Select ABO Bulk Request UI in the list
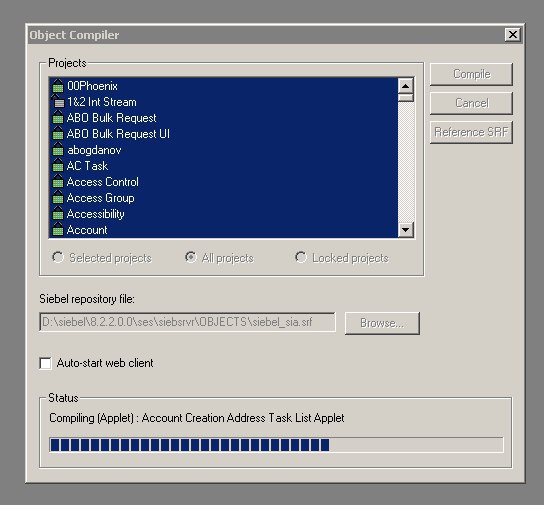The height and width of the screenshot is (505, 544). pyautogui.click(x=118, y=134)
